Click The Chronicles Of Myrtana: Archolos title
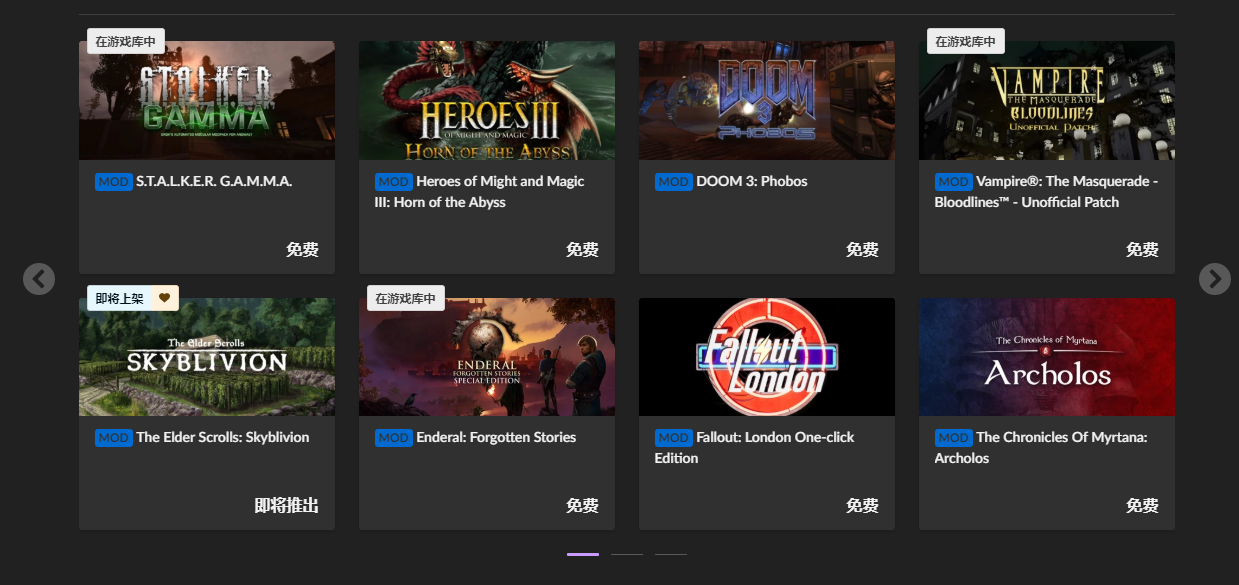The height and width of the screenshot is (585, 1239). (1061, 437)
